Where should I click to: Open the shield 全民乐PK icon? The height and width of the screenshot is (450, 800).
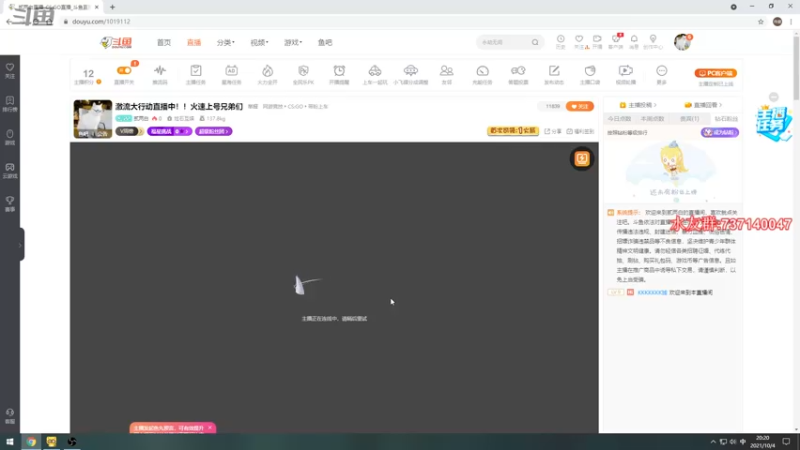(304, 70)
